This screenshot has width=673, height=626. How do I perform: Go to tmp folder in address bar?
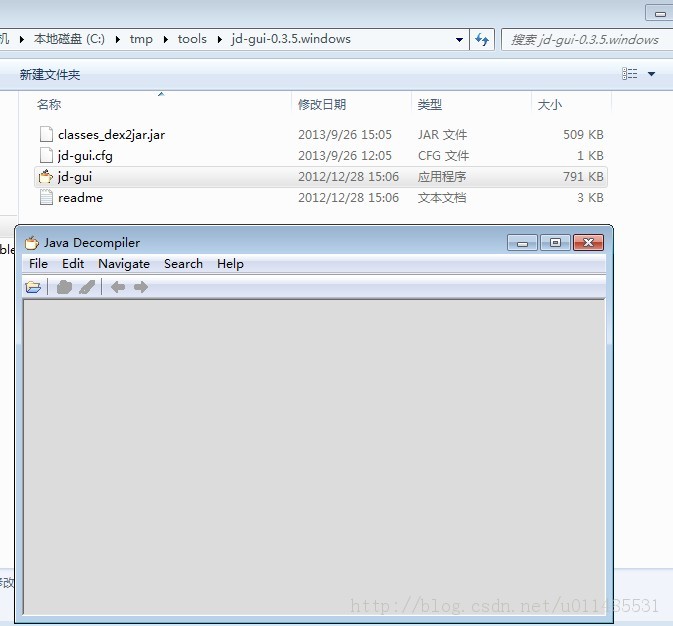pyautogui.click(x=141, y=39)
